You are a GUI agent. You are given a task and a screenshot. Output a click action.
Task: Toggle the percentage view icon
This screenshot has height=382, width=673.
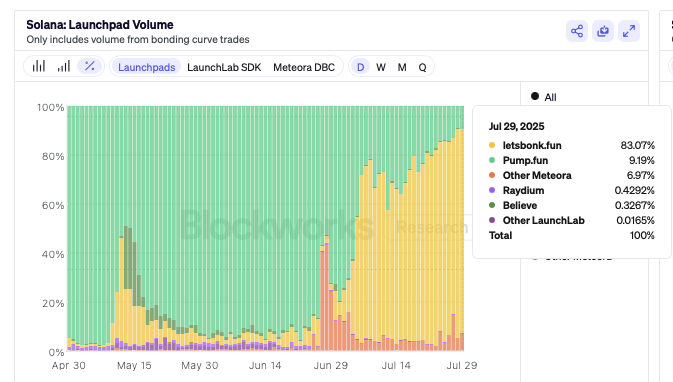[x=89, y=67]
